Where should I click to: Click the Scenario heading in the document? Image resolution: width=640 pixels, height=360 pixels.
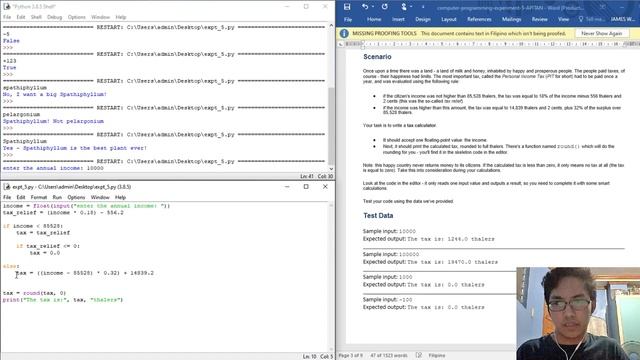point(377,57)
